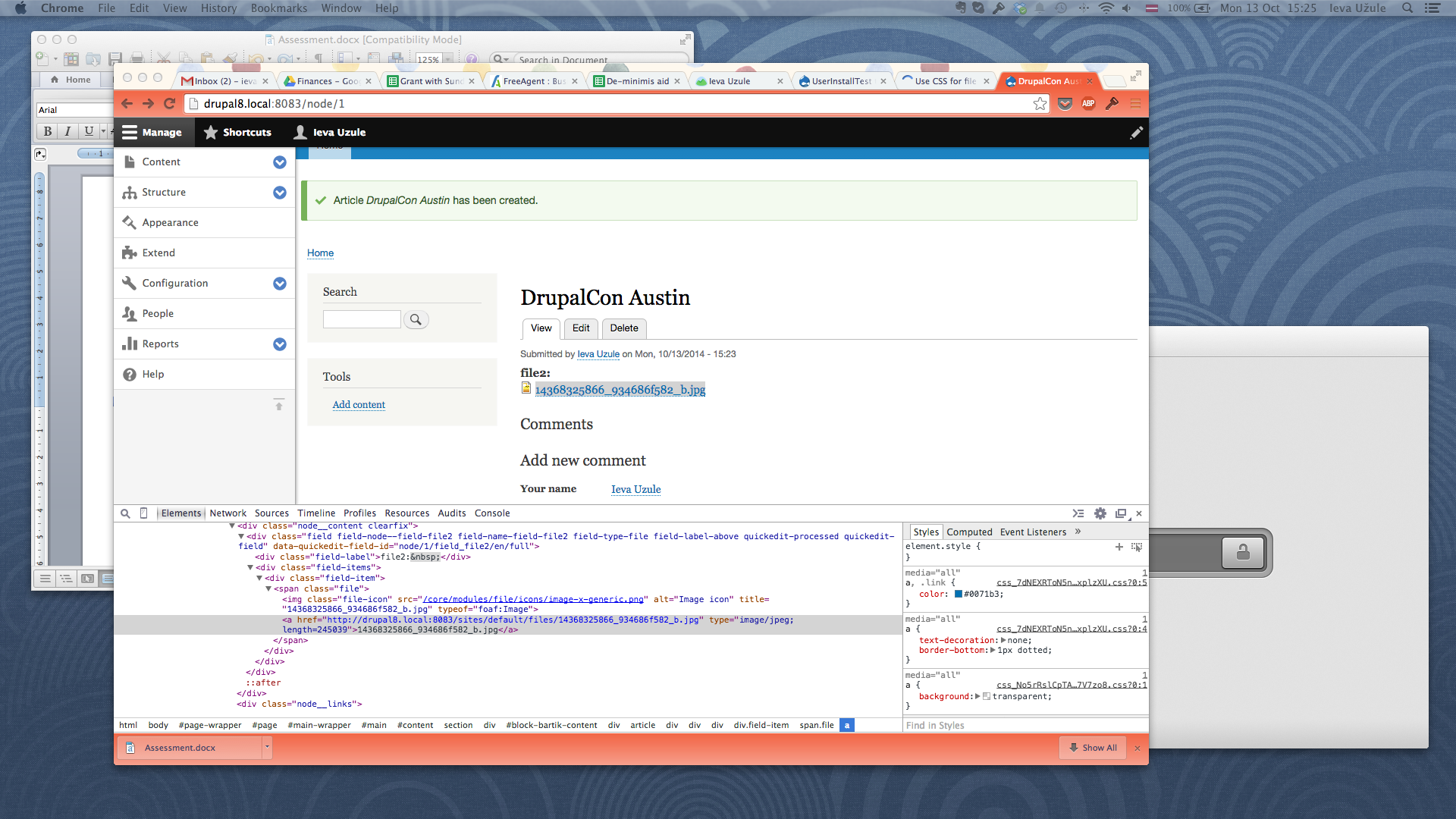The height and width of the screenshot is (819, 1456).
Task: Open the Bookmarks menu in macOS menu bar
Action: click(279, 8)
